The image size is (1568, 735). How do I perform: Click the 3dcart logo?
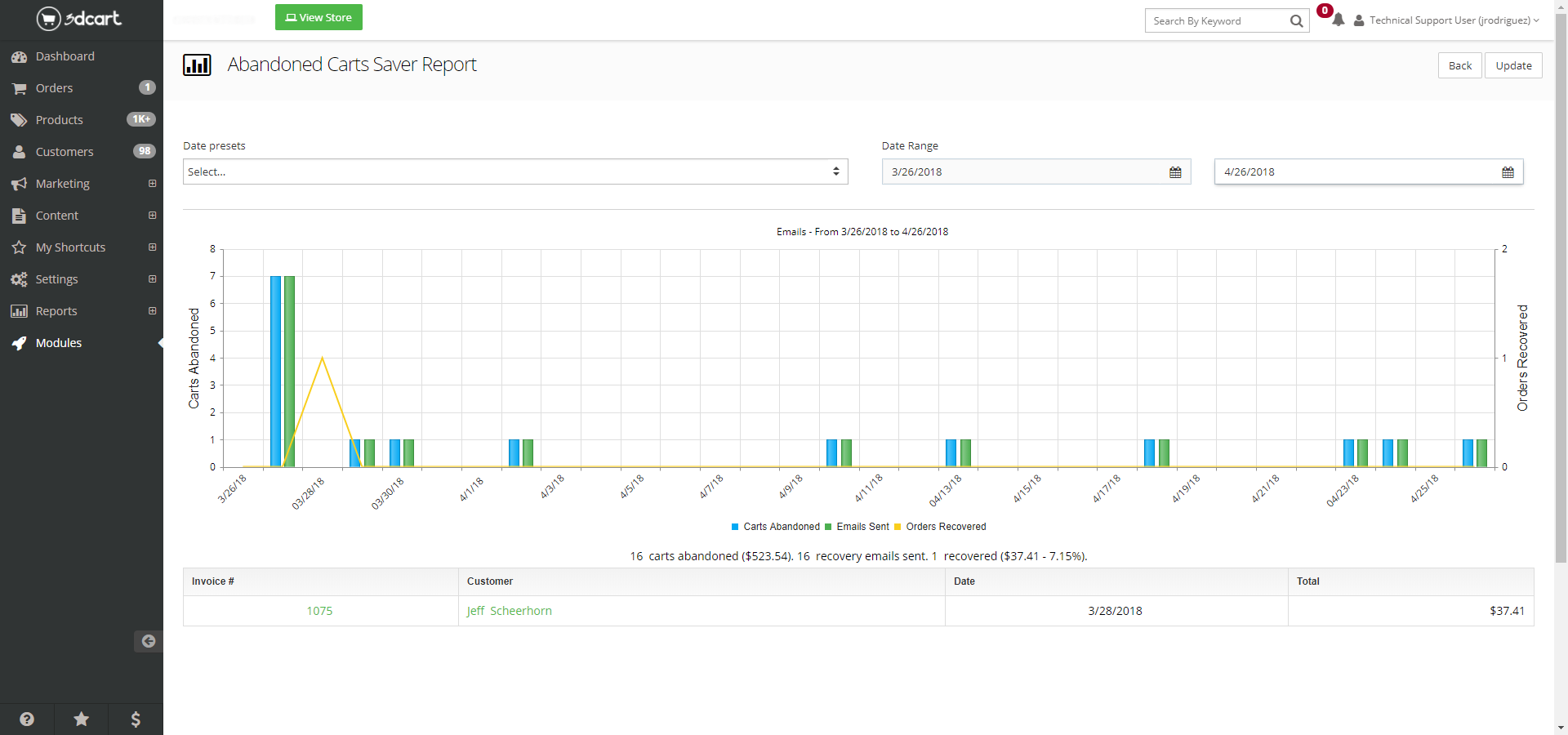79,18
